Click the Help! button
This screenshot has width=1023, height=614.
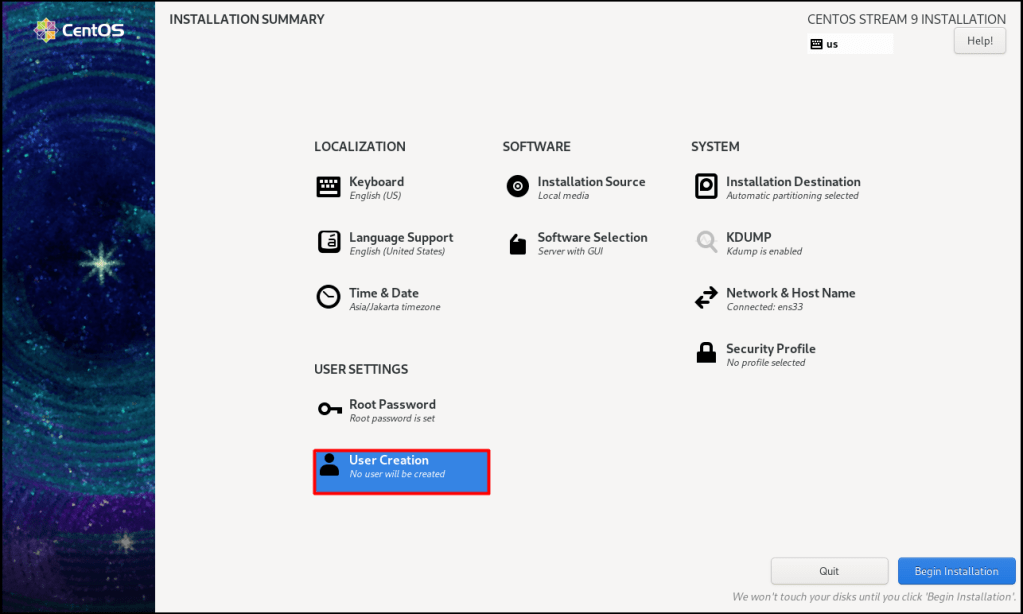point(979,40)
